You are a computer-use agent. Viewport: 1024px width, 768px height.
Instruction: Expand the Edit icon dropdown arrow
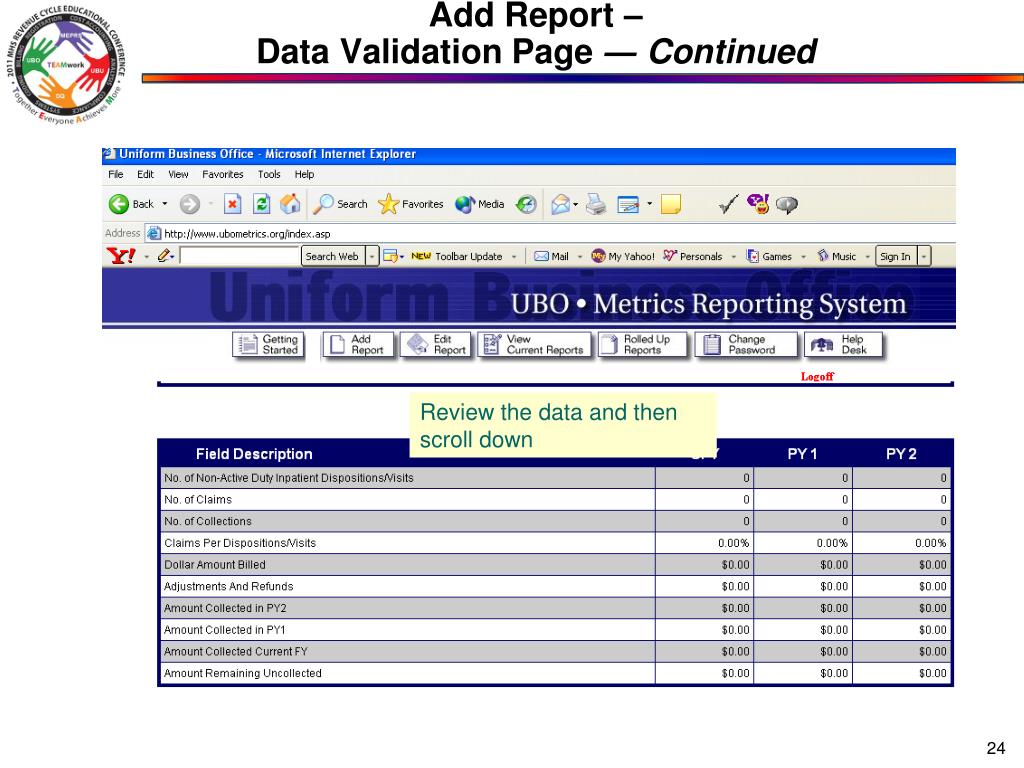(649, 204)
